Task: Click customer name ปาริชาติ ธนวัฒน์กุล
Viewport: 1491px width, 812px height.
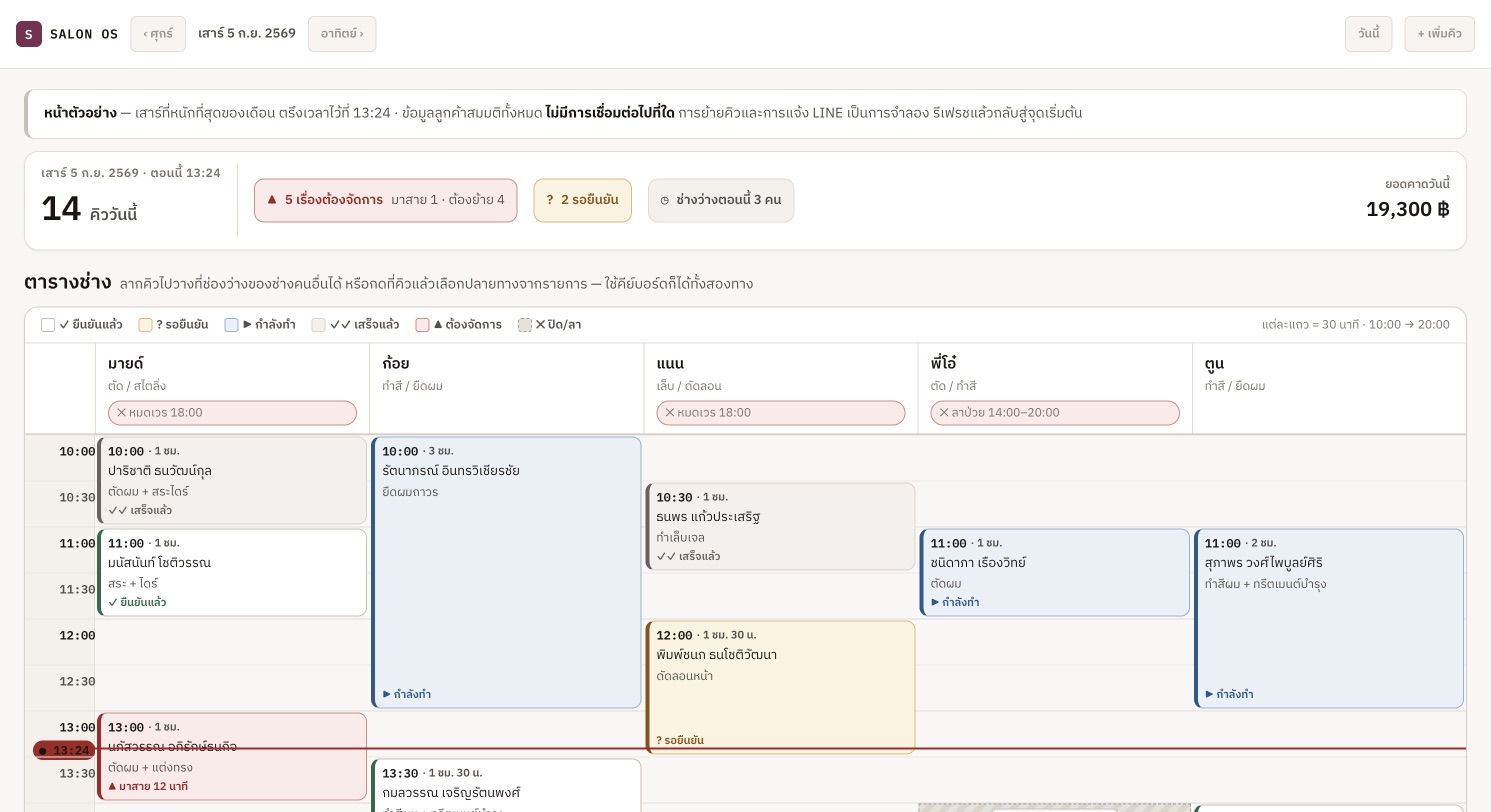Action: 160,471
